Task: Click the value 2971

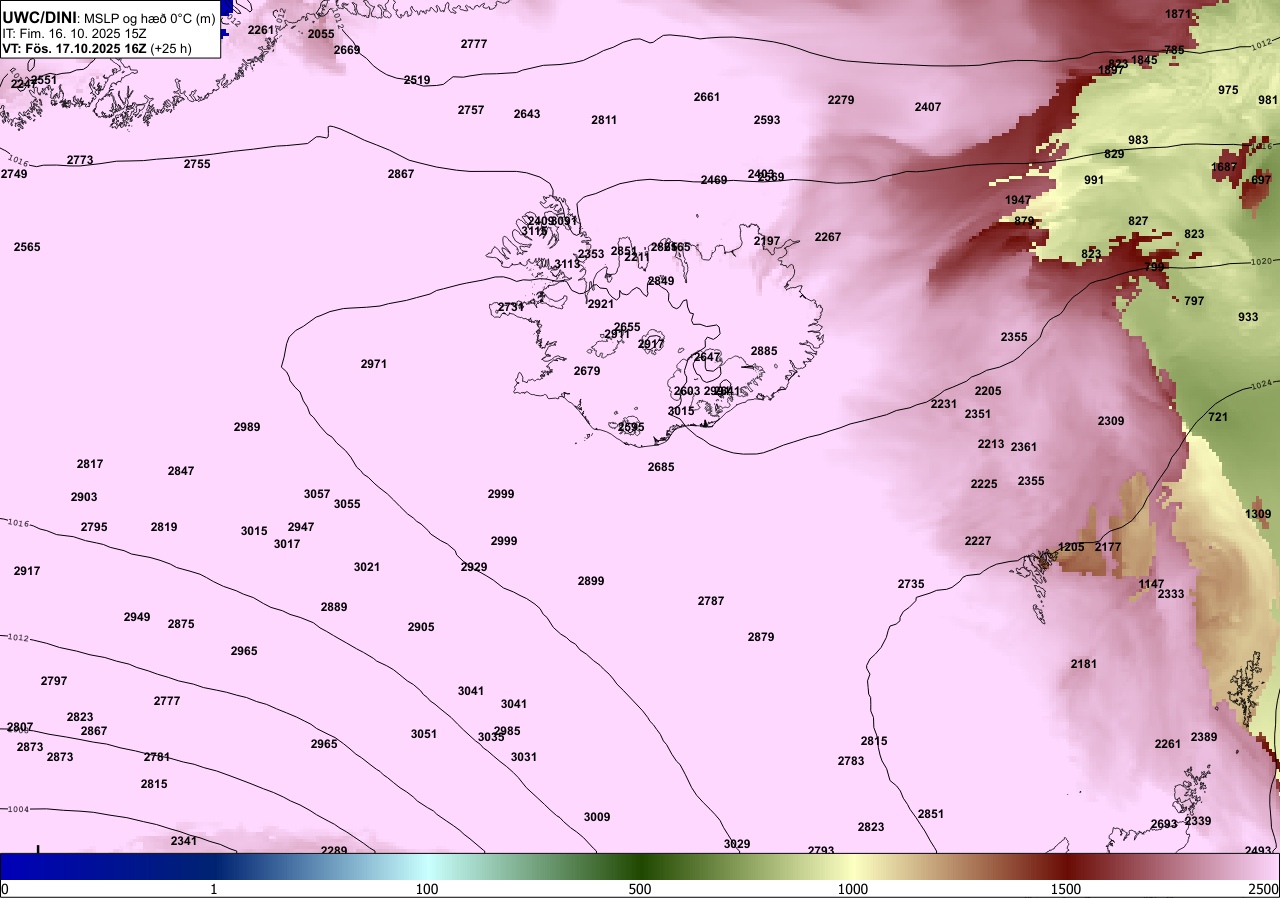Action: point(374,364)
